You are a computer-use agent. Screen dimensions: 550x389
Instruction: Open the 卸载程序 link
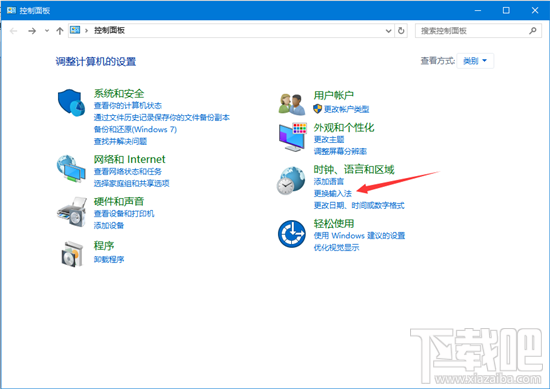(109, 259)
